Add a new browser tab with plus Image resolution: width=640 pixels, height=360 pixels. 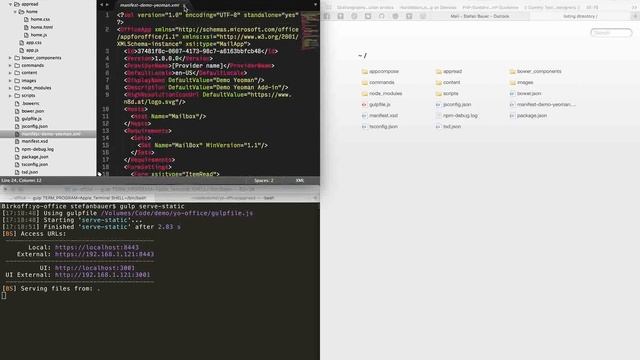click(635, 16)
